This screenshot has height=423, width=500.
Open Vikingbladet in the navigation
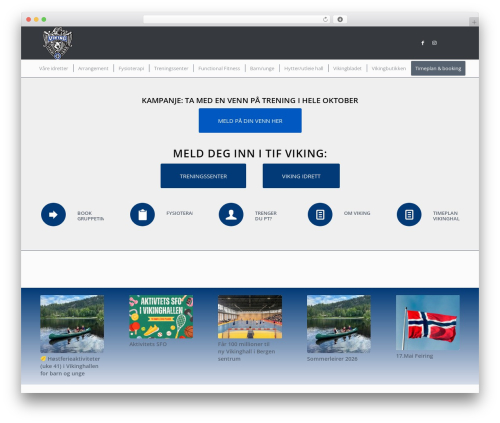(x=347, y=68)
